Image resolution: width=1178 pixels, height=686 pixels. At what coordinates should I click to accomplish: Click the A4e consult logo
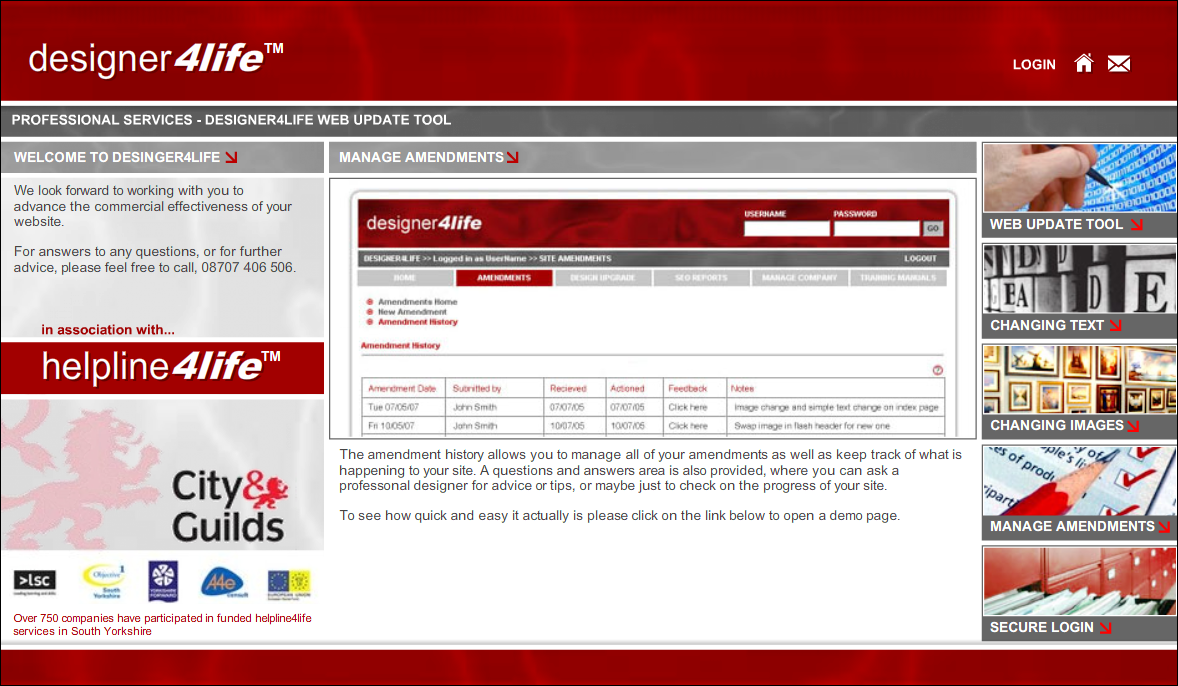[x=223, y=582]
